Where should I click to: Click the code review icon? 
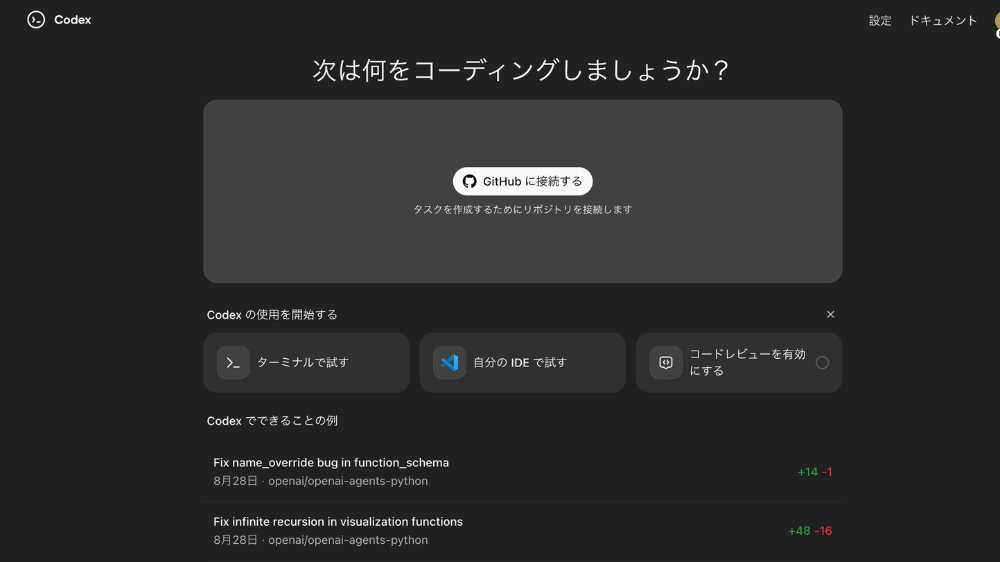pyautogui.click(x=665, y=362)
